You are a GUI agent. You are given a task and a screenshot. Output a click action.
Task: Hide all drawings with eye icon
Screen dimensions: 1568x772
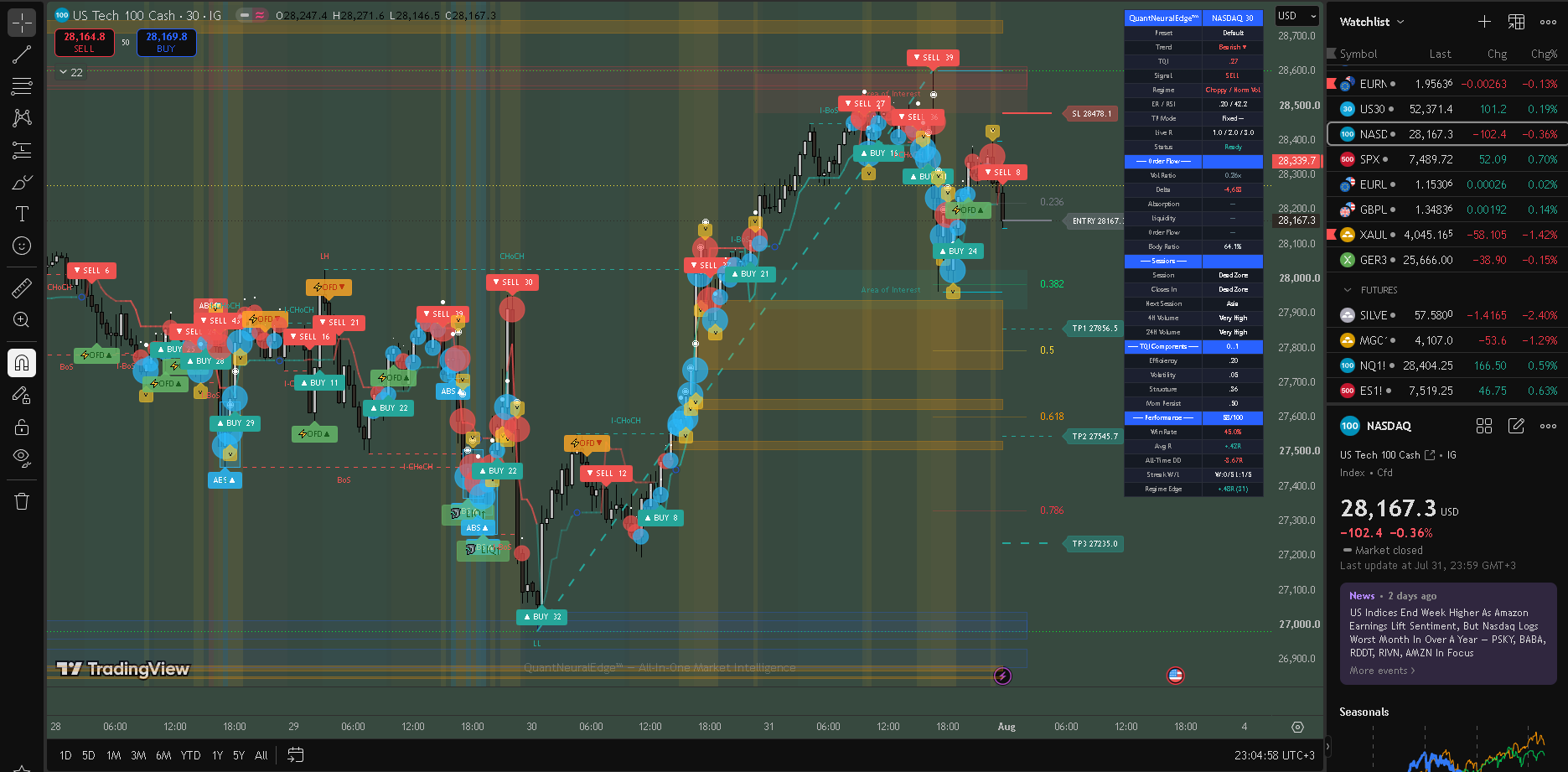click(22, 458)
